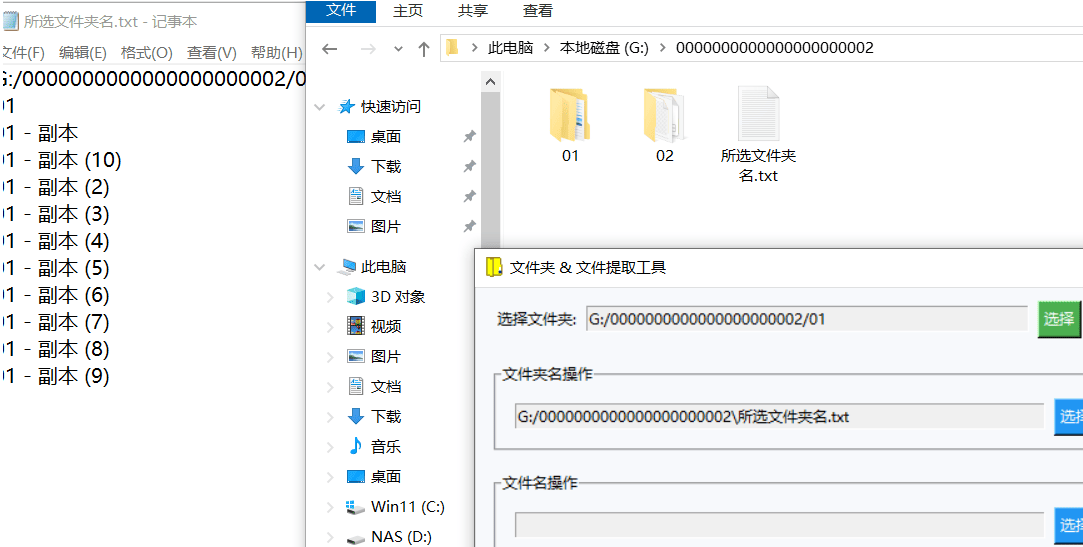The height and width of the screenshot is (547, 1083).
Task: Click the empty 文件名操作 path field
Action: [778, 525]
